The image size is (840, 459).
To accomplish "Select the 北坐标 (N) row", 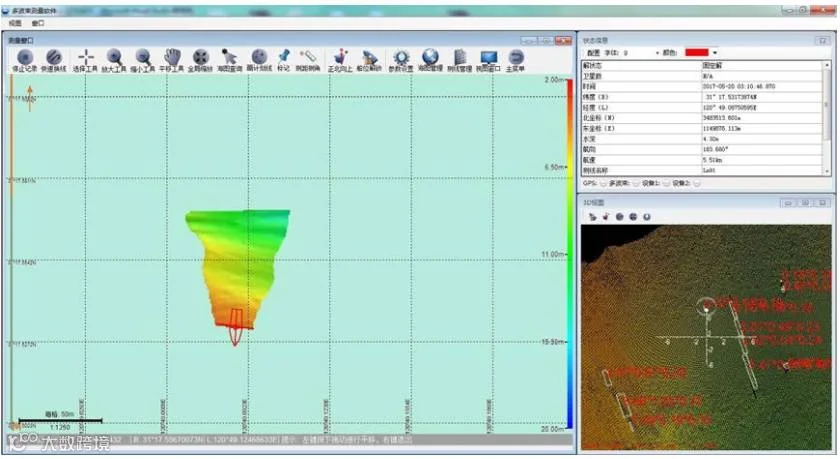I will point(702,118).
